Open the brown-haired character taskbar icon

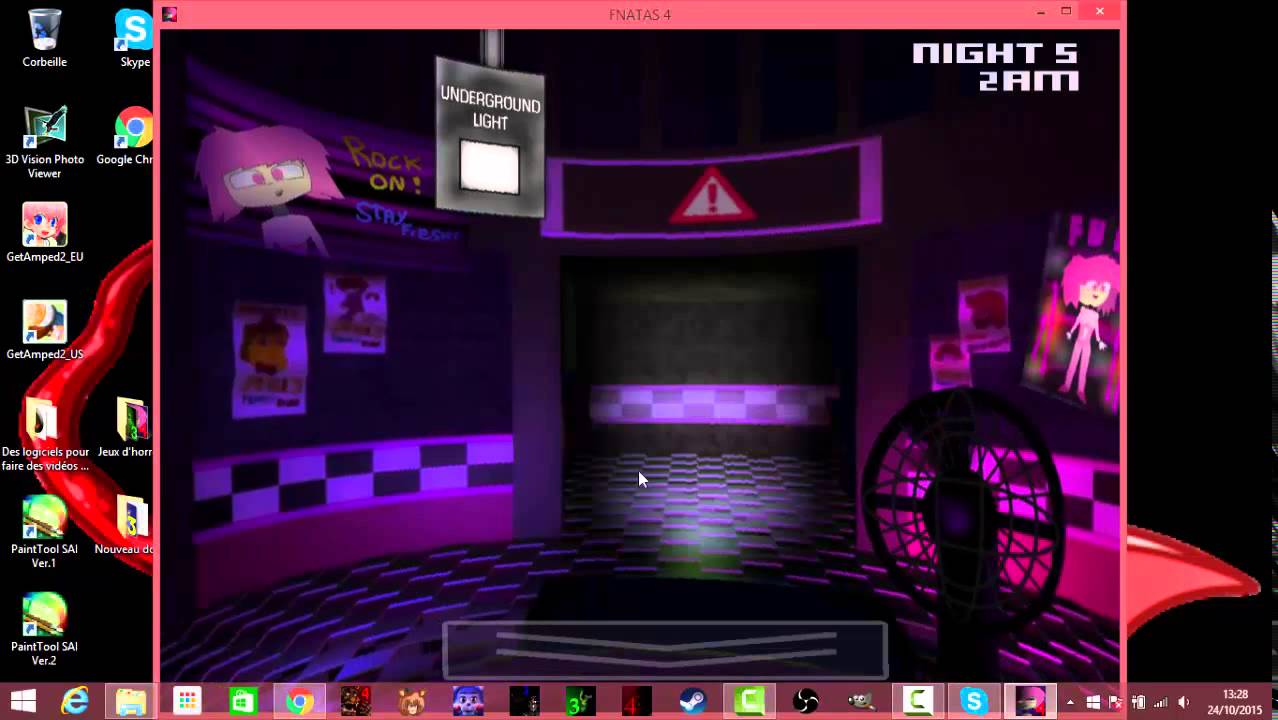tap(412, 701)
